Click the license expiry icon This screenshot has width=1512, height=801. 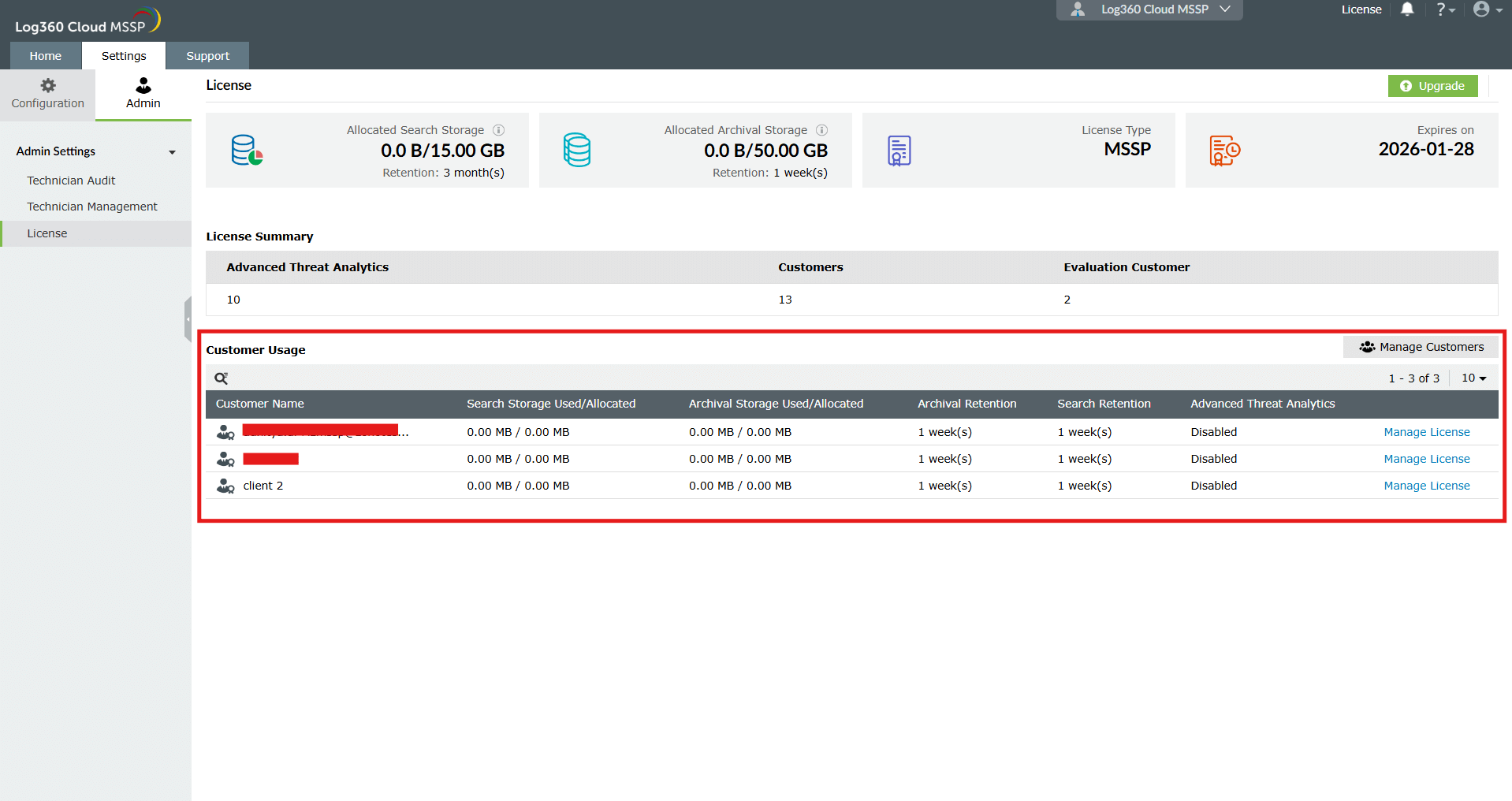[1225, 151]
